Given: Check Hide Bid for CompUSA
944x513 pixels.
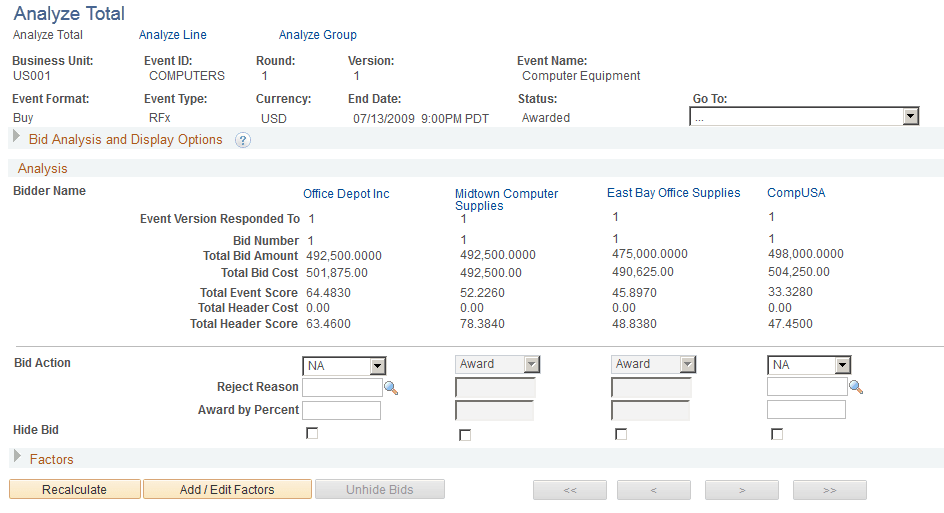Looking at the screenshot, I should (777, 434).
